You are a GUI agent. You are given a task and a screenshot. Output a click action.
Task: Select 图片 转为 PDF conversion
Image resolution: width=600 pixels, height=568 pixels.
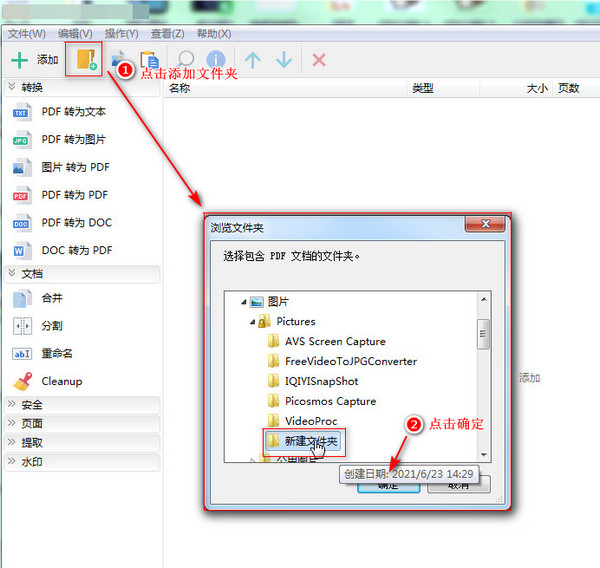point(61,167)
